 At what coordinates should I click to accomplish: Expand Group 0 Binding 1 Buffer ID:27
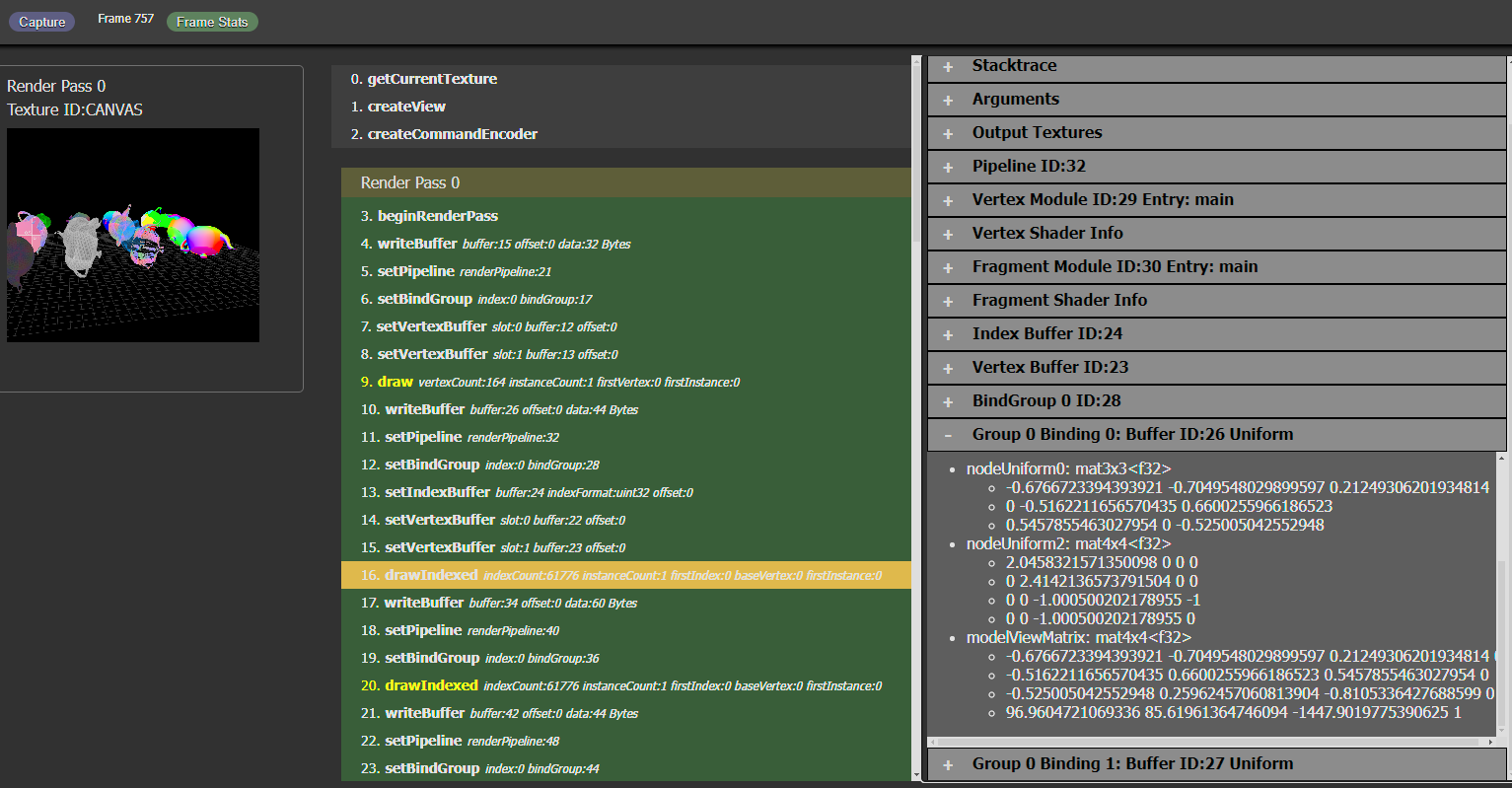[x=1216, y=764]
